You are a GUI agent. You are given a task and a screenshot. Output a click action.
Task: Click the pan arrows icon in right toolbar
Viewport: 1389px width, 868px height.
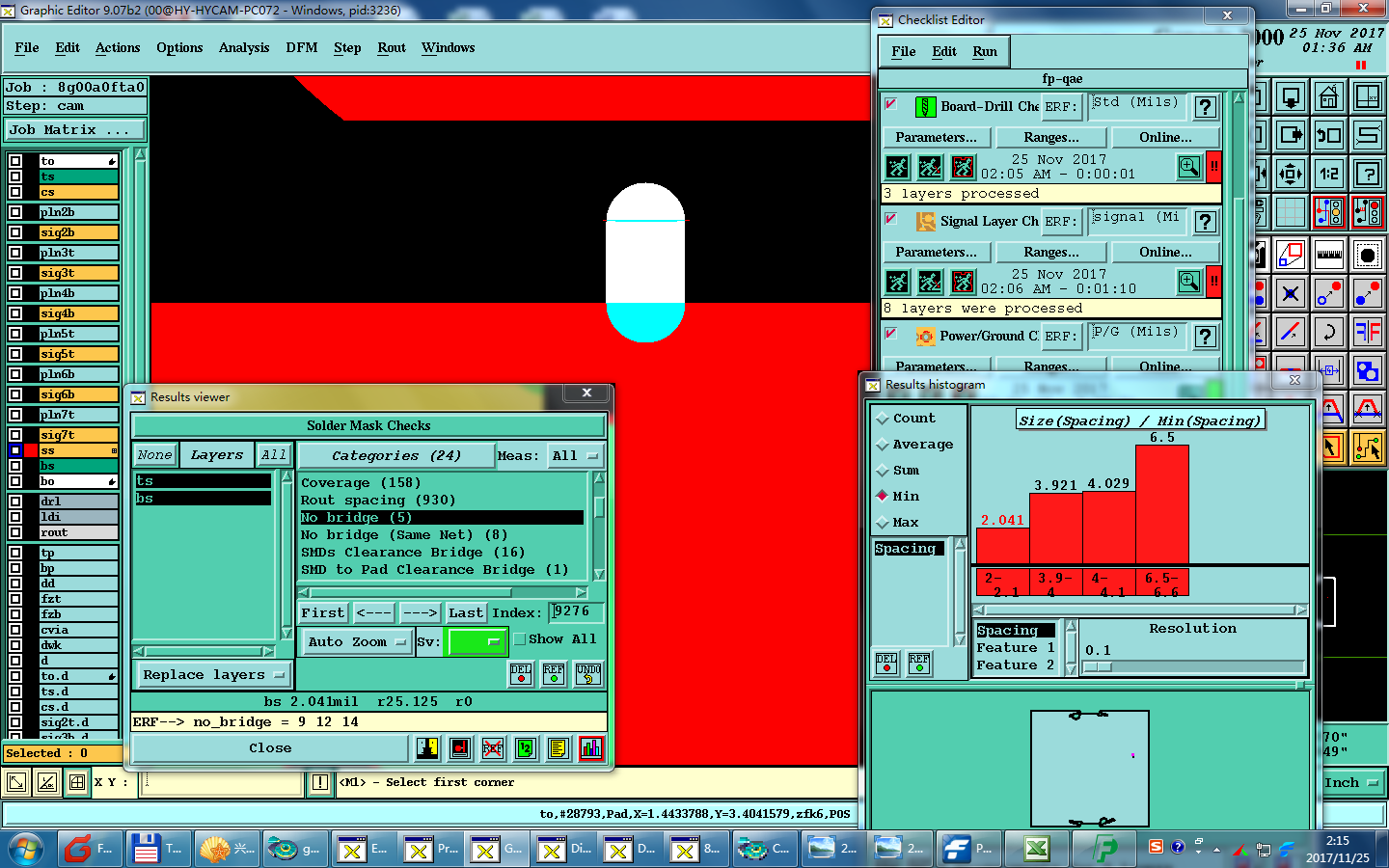click(1291, 175)
